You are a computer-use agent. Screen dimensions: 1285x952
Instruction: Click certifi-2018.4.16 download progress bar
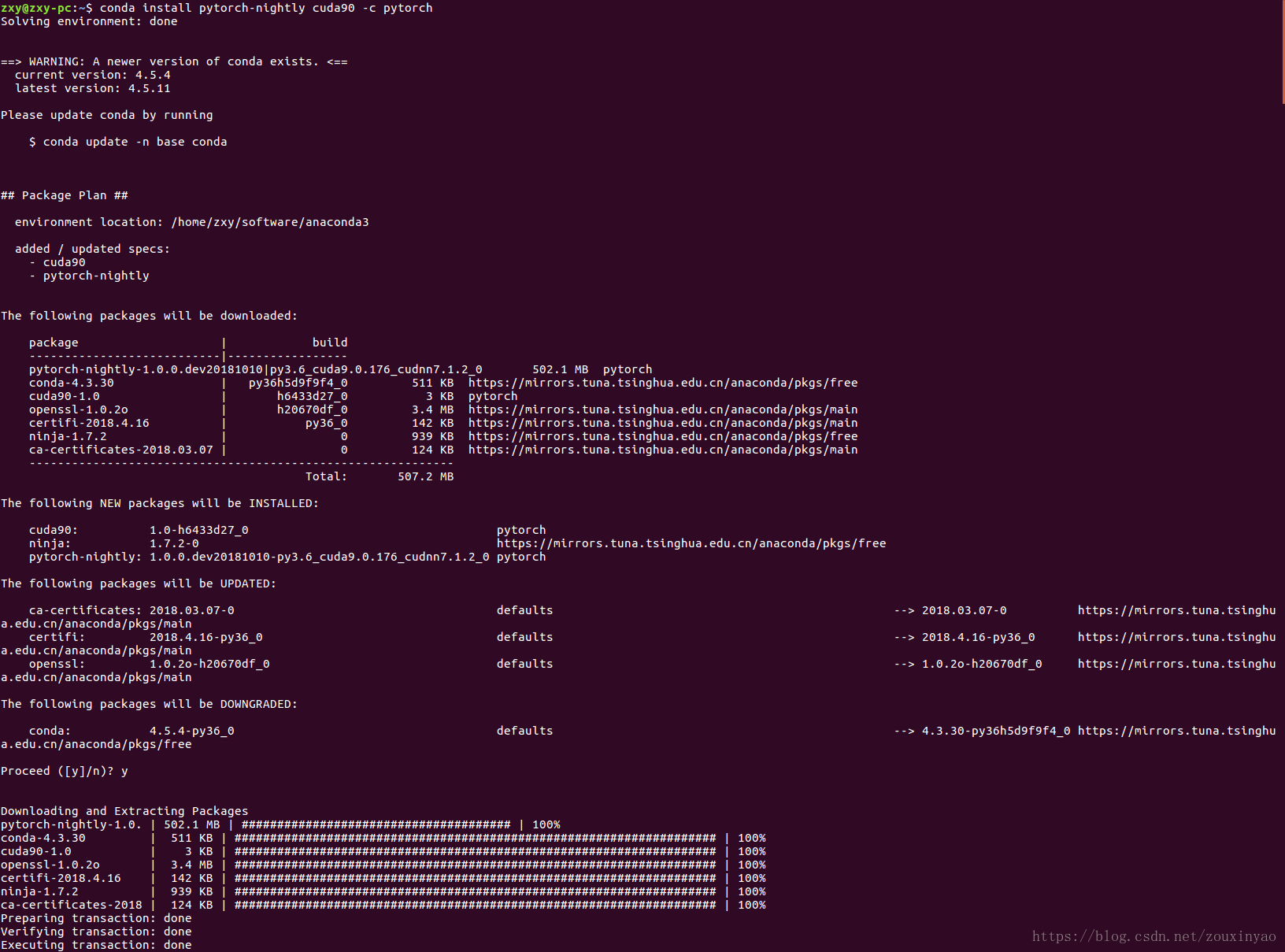(x=476, y=878)
